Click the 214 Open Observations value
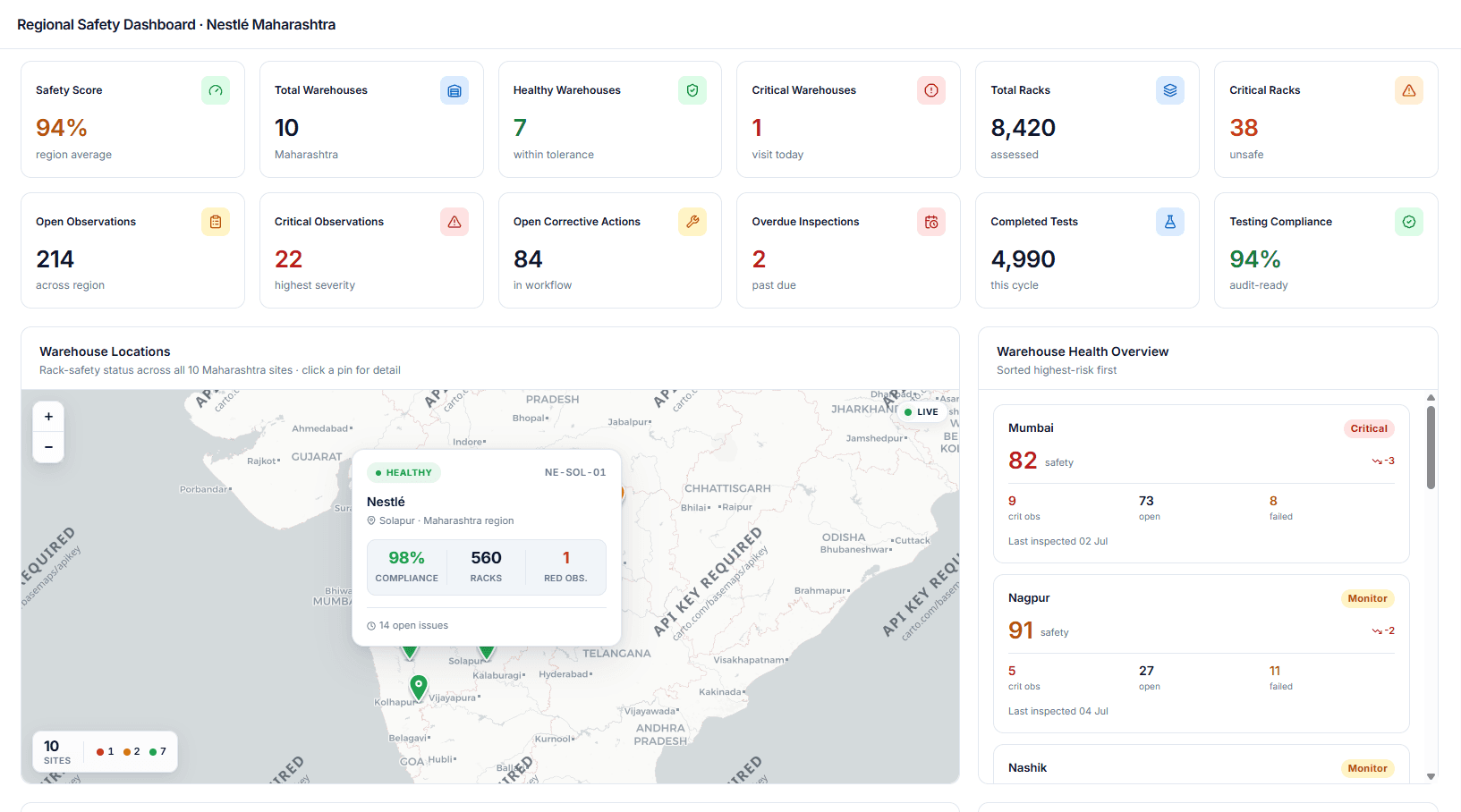The height and width of the screenshot is (812, 1461). [55, 259]
